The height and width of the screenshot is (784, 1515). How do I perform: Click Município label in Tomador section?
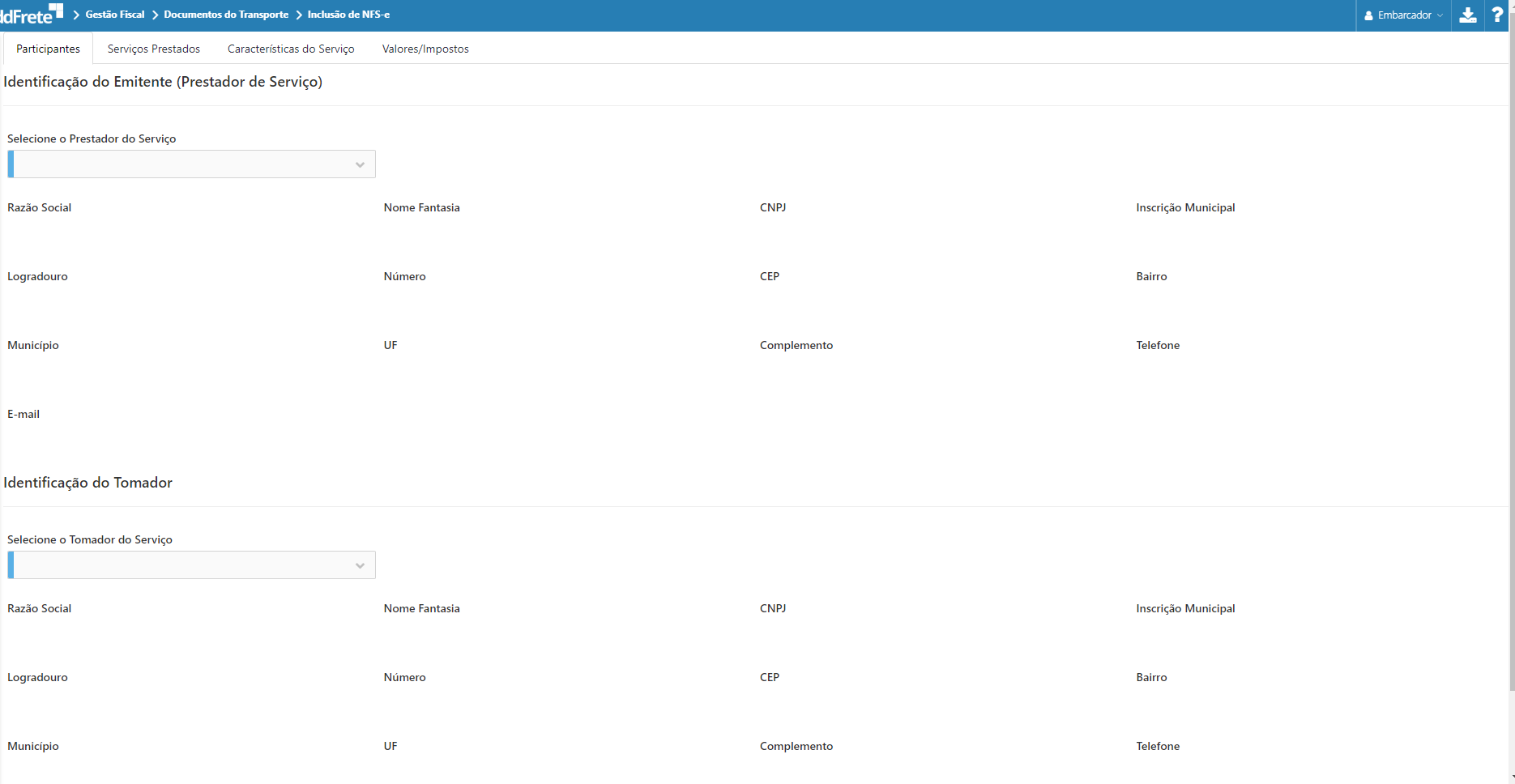33,746
